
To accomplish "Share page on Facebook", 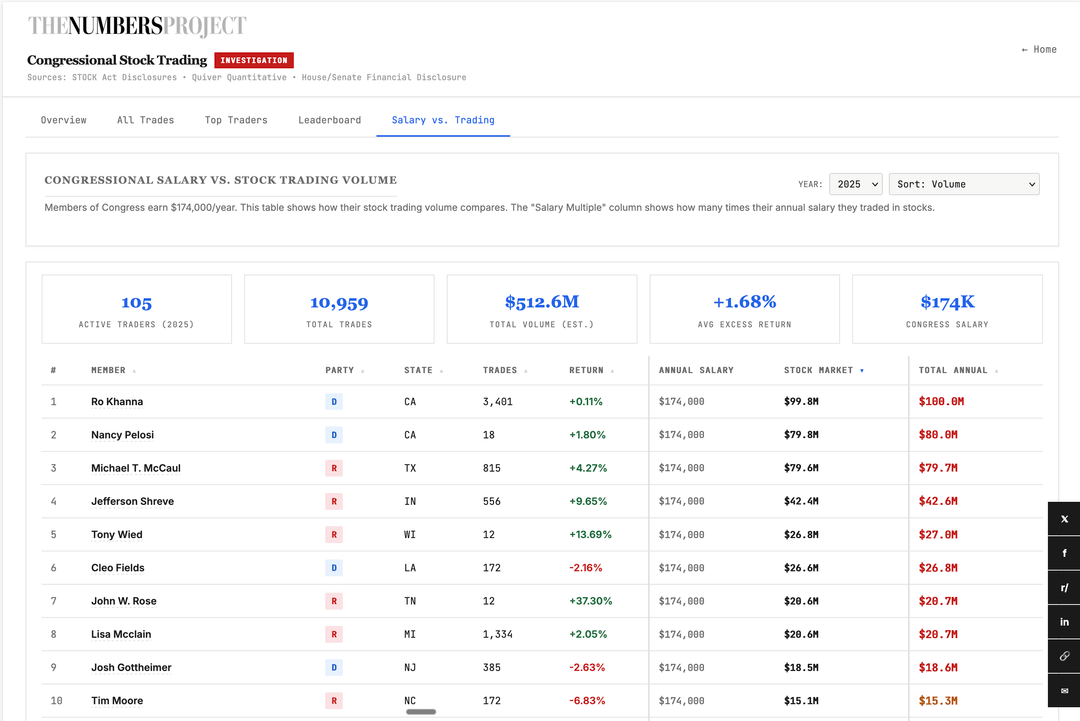I will [x=1064, y=553].
